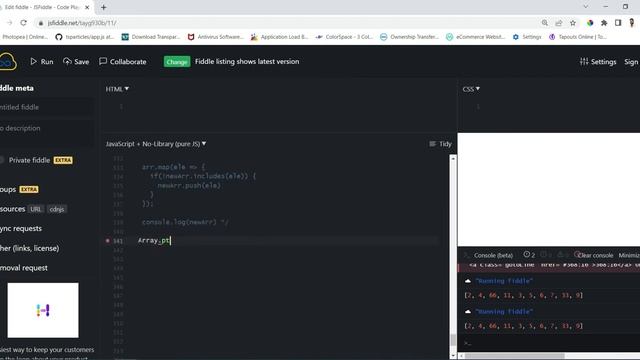Open the ColorSpace bookmark

344,37
